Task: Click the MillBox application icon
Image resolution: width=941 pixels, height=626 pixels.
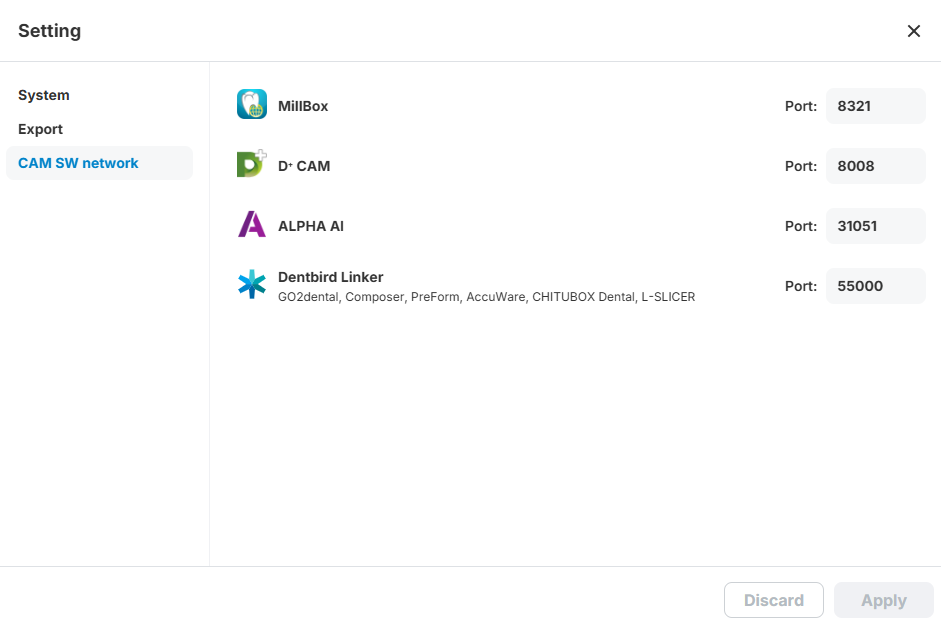Action: coord(252,105)
